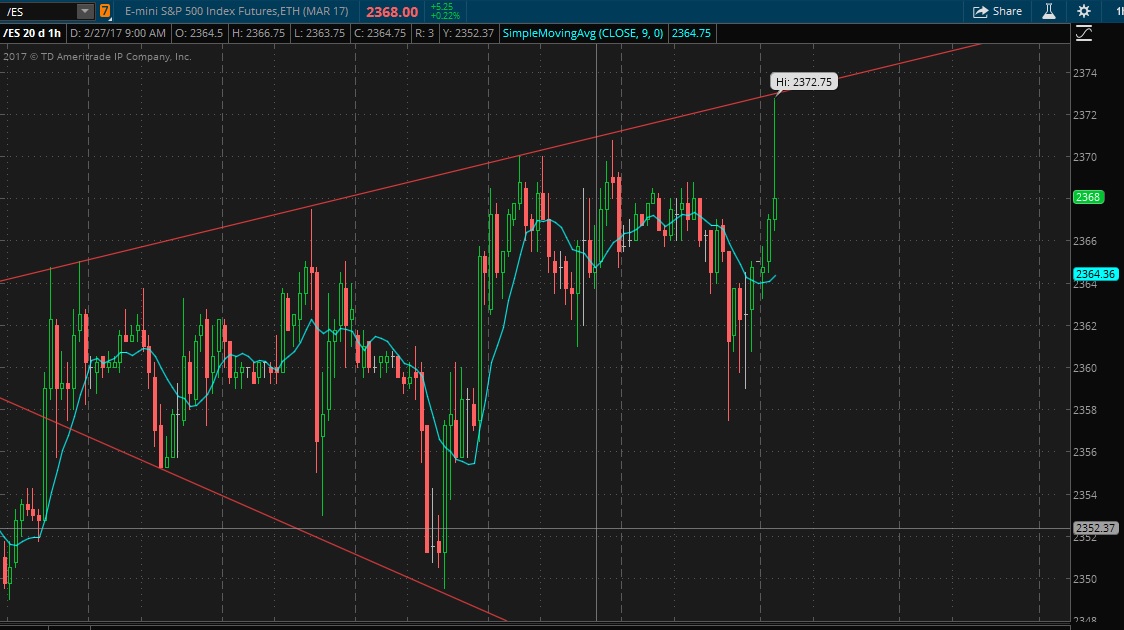This screenshot has height=630, width=1124.
Task: Click the Share arrow icon
Action: point(981,11)
